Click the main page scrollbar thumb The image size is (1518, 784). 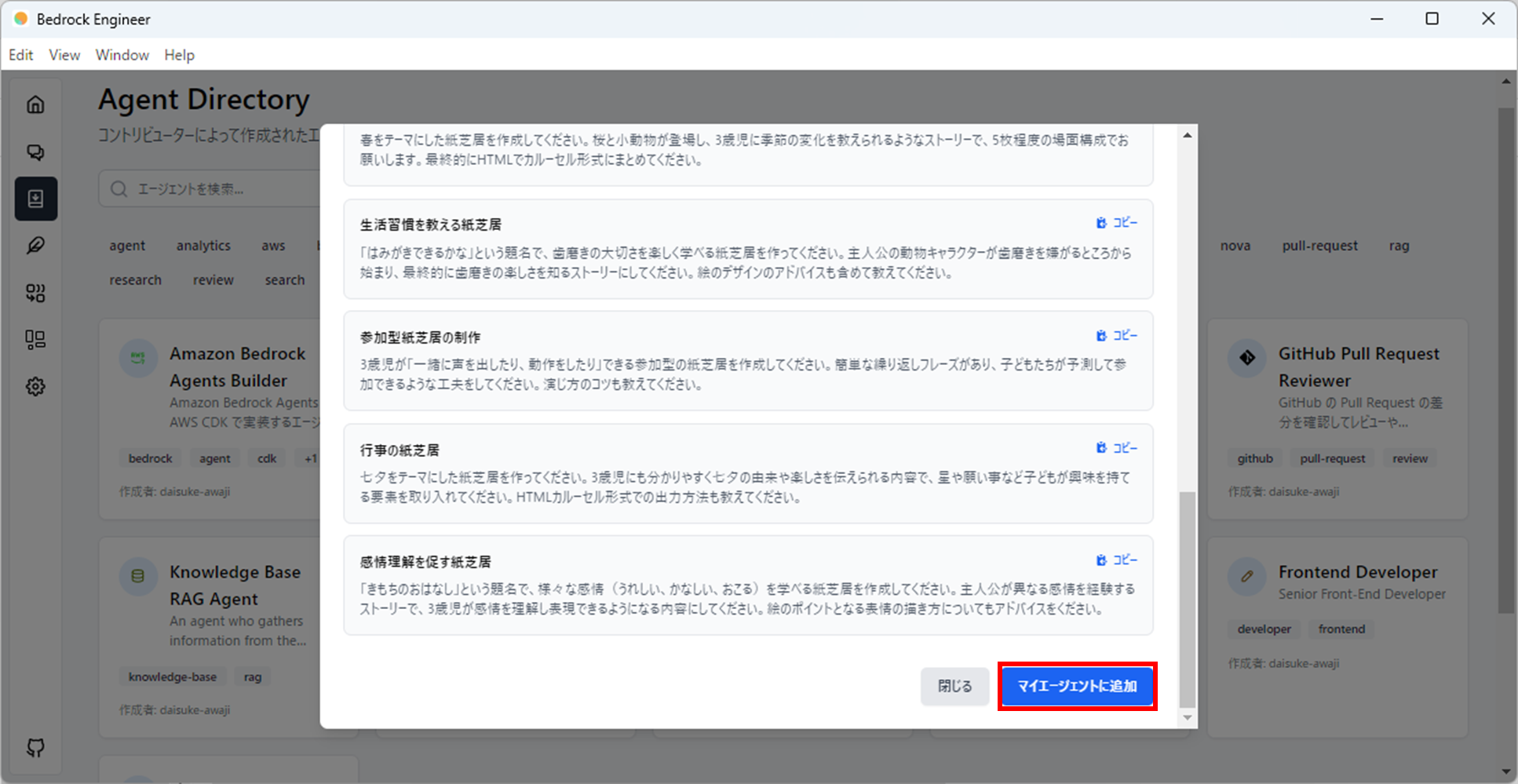(x=1506, y=360)
